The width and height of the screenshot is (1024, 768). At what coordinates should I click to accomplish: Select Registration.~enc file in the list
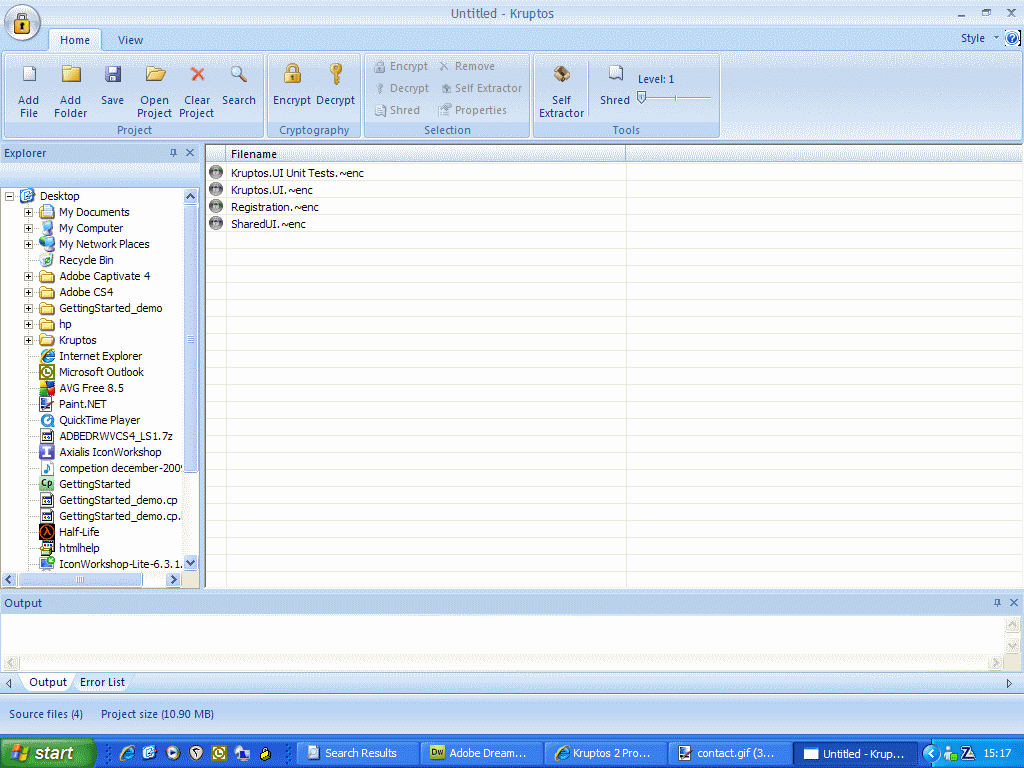click(274, 207)
